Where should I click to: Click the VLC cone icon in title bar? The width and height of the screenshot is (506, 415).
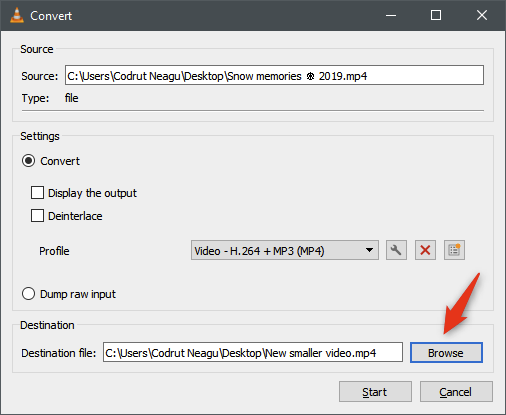[17, 15]
